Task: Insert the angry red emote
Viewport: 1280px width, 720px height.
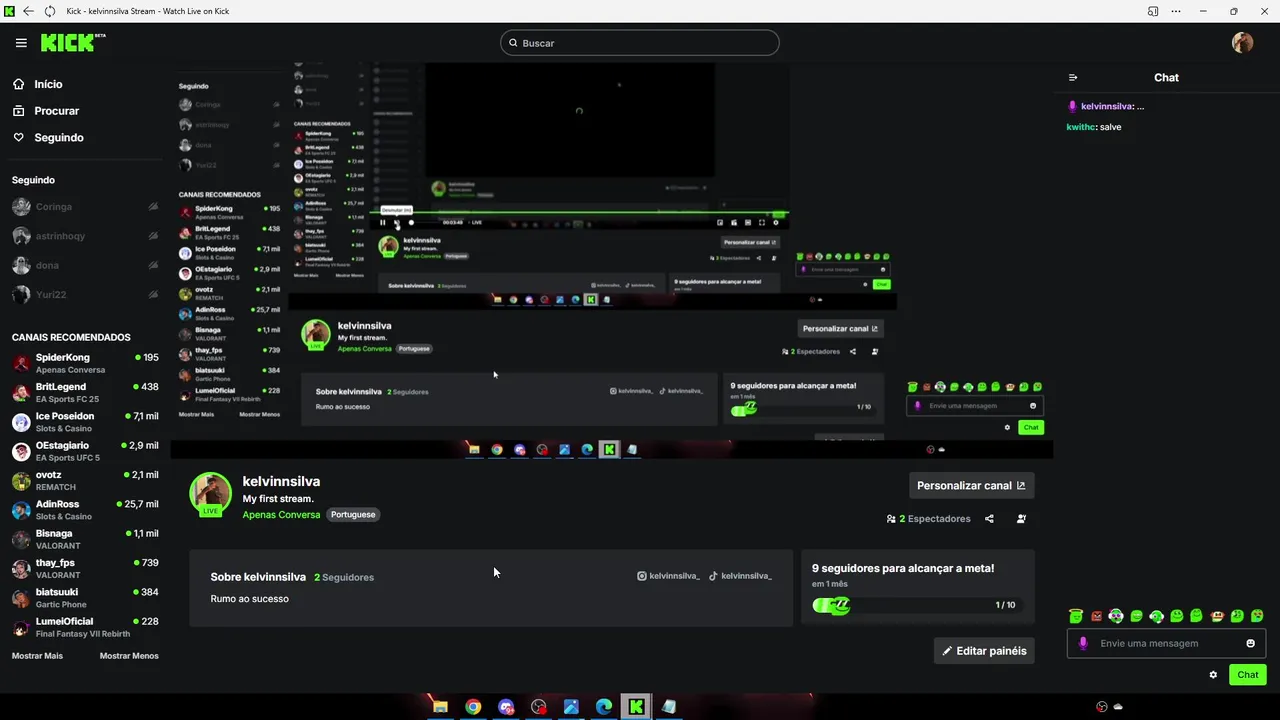Action: click(1096, 616)
